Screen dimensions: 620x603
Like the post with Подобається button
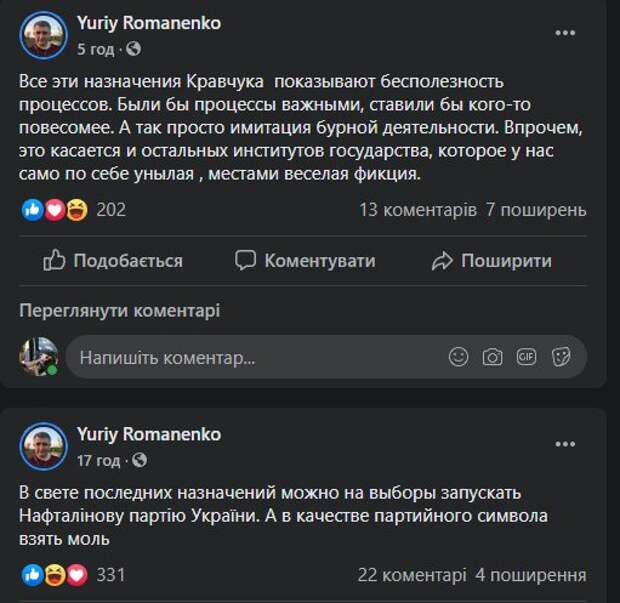(x=113, y=261)
